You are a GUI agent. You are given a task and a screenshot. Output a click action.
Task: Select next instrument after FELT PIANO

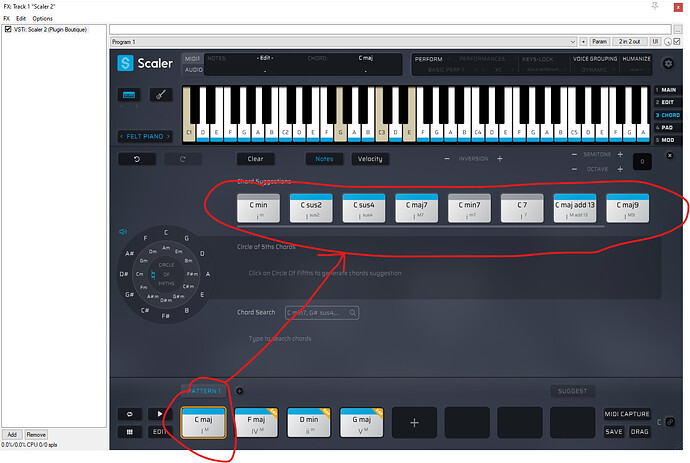168,136
